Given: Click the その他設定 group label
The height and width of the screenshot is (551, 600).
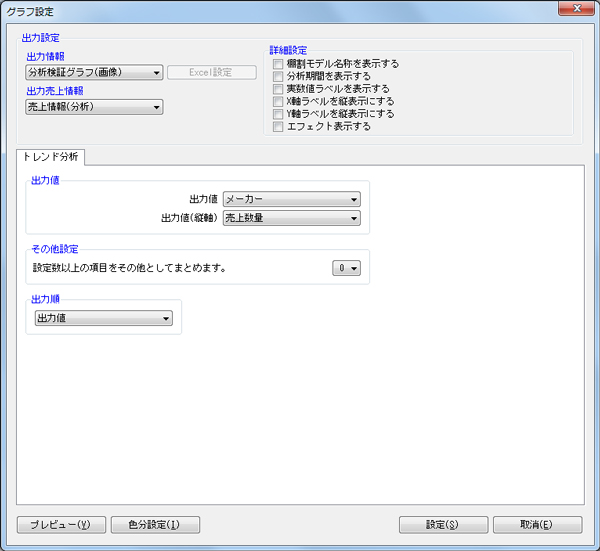Looking at the screenshot, I should (55, 249).
